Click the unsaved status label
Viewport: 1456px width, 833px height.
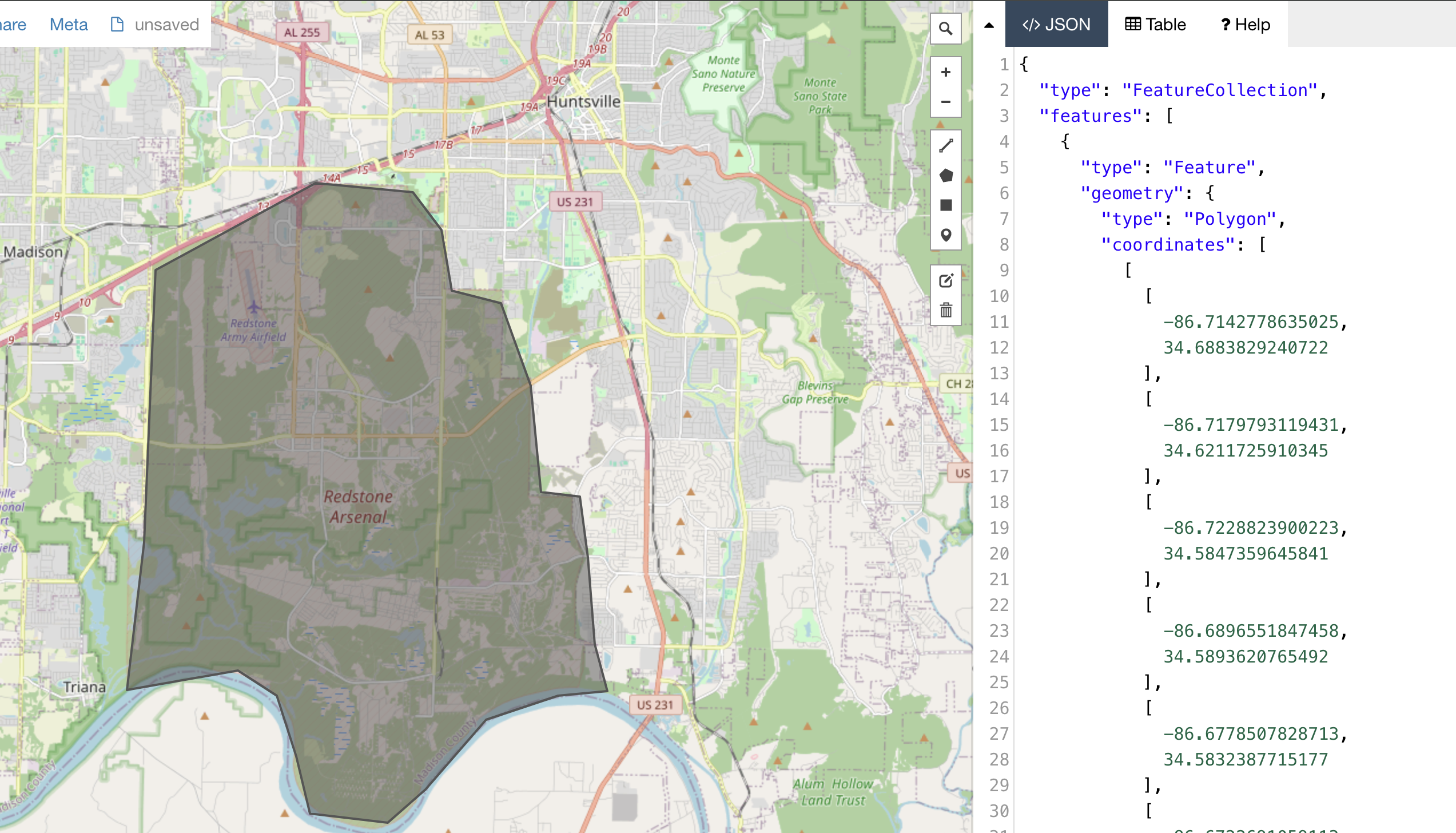pos(166,24)
